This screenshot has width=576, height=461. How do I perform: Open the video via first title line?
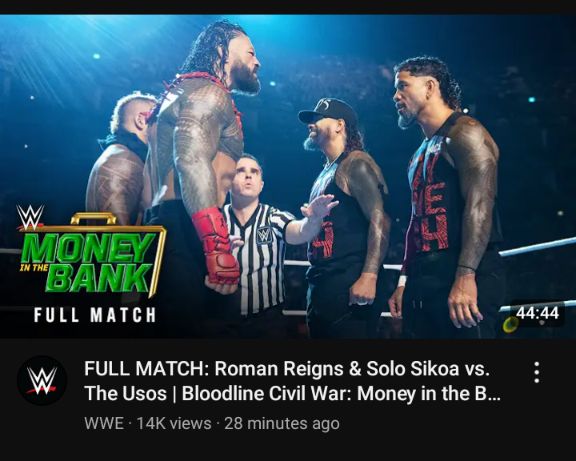coord(287,369)
